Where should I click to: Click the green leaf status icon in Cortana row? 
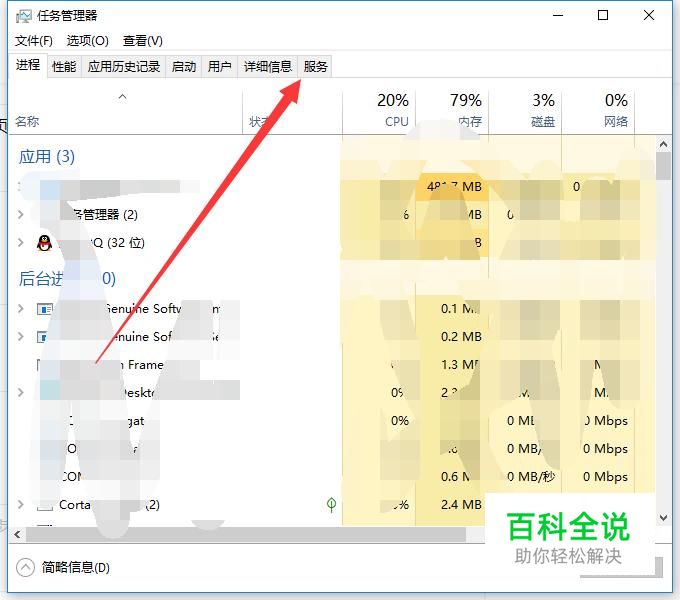[x=331, y=504]
